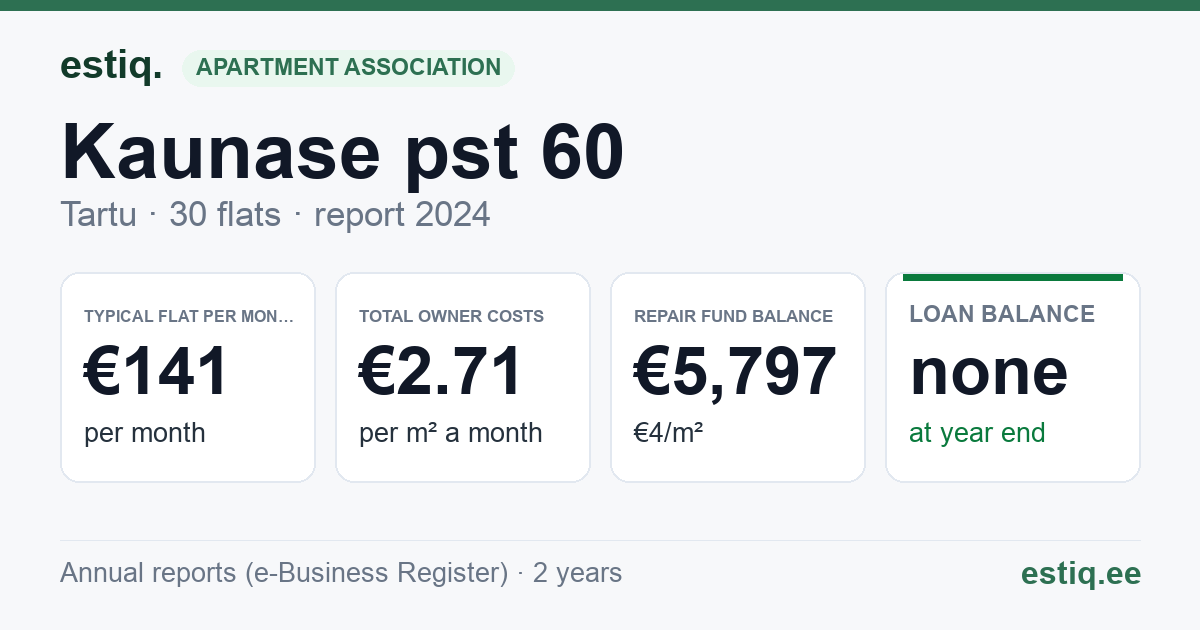Click the TYPICAL FLAT PER MON… card label
The image size is (1200, 630).
coord(189,316)
